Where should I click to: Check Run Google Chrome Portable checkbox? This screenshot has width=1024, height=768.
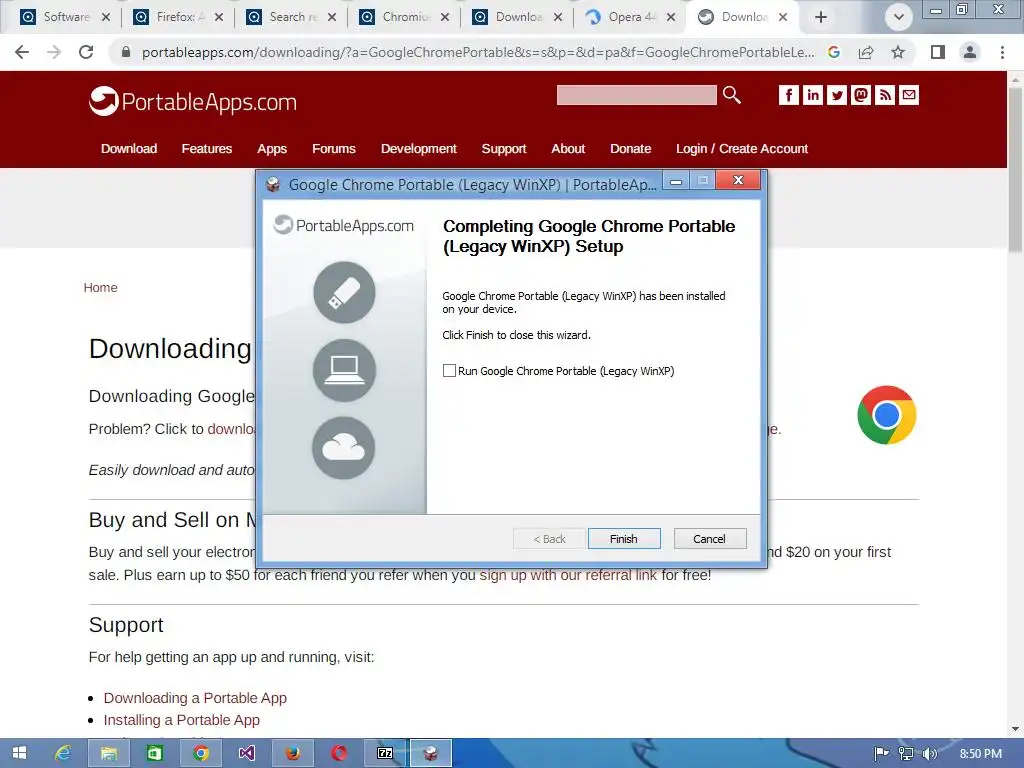(x=449, y=371)
